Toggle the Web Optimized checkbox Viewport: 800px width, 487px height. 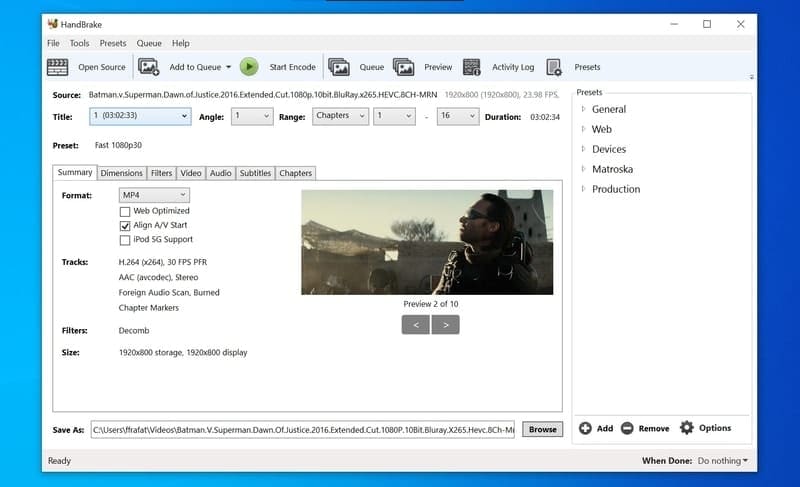(x=124, y=211)
